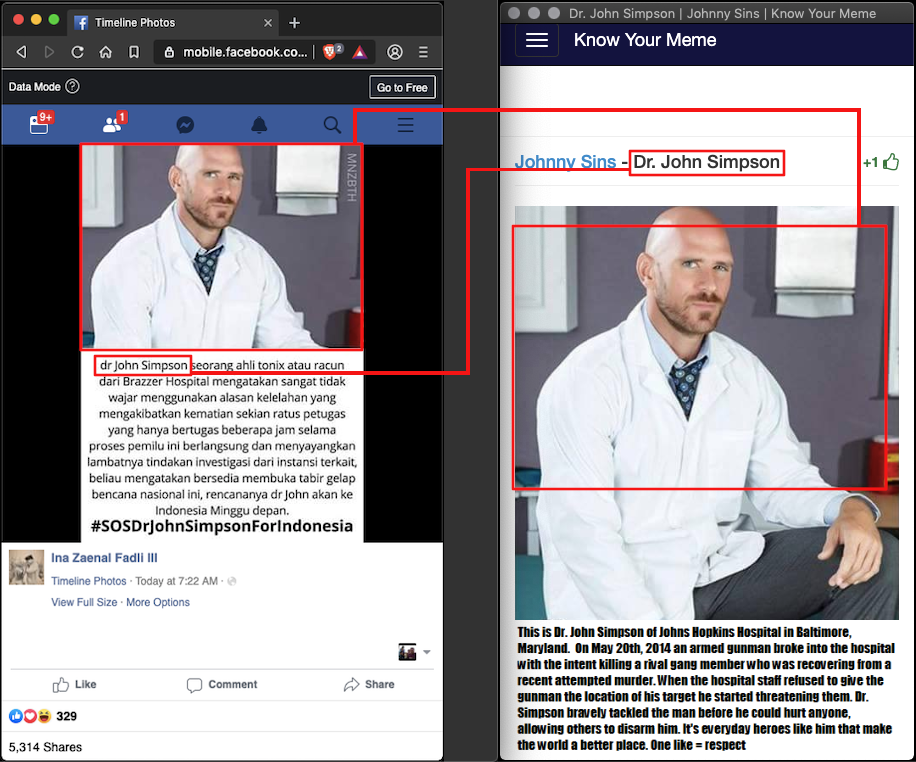Screen dimensions: 916x762
Task: Click the Facebook search magnifier icon
Action: (x=332, y=125)
